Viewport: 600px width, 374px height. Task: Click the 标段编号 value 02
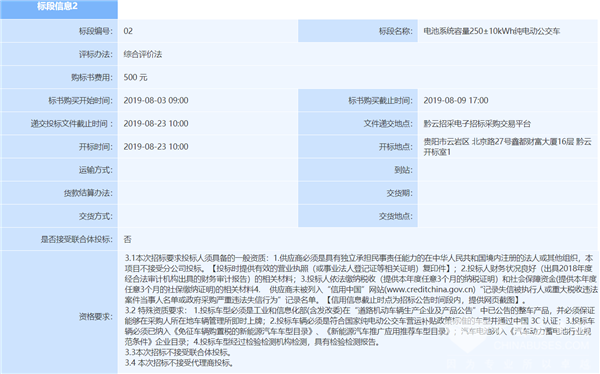click(x=128, y=31)
